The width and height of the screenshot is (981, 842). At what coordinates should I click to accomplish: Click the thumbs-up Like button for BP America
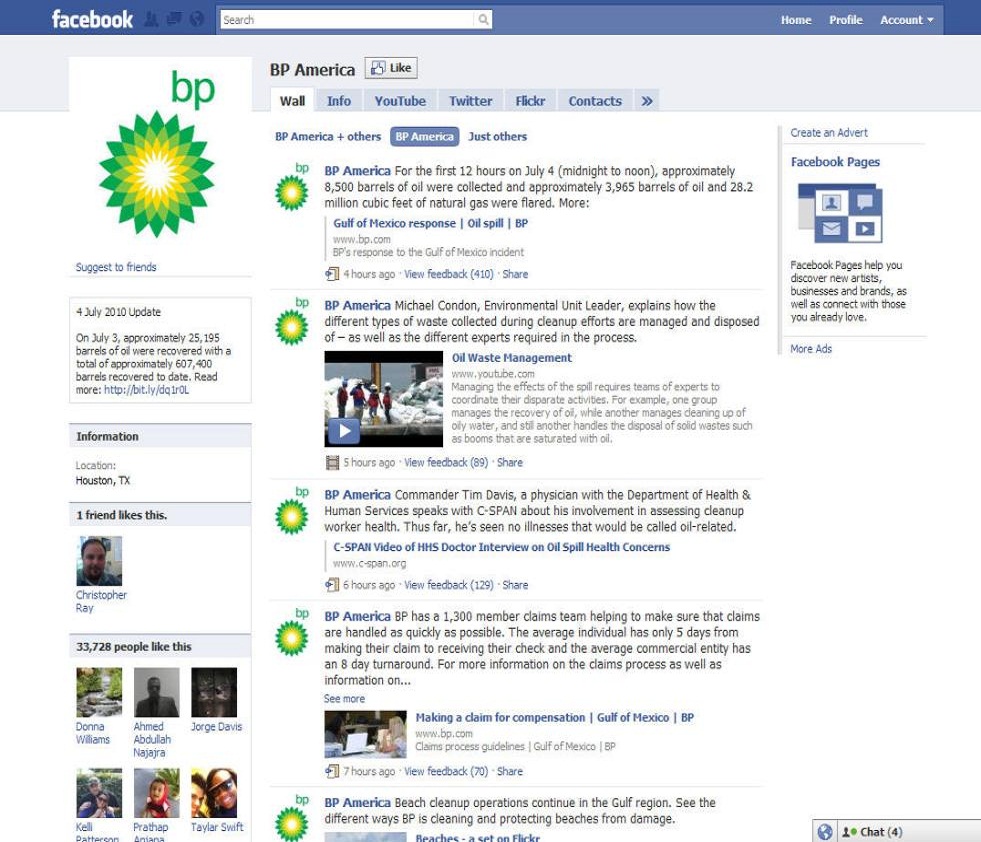391,68
